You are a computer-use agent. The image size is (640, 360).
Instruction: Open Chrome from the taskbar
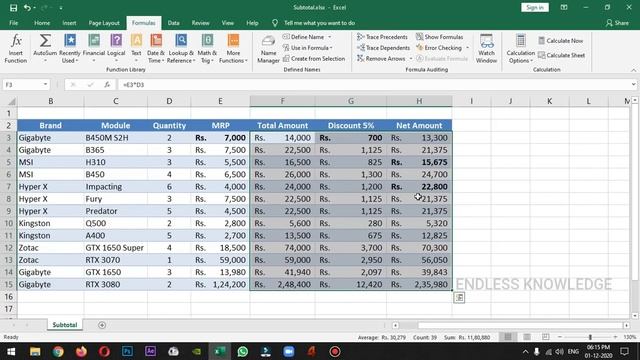coord(58,351)
